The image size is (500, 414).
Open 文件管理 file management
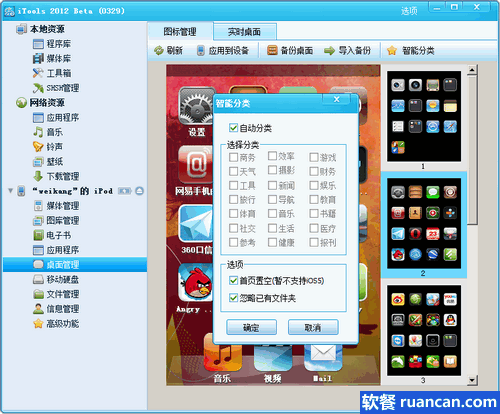pyautogui.click(x=56, y=294)
